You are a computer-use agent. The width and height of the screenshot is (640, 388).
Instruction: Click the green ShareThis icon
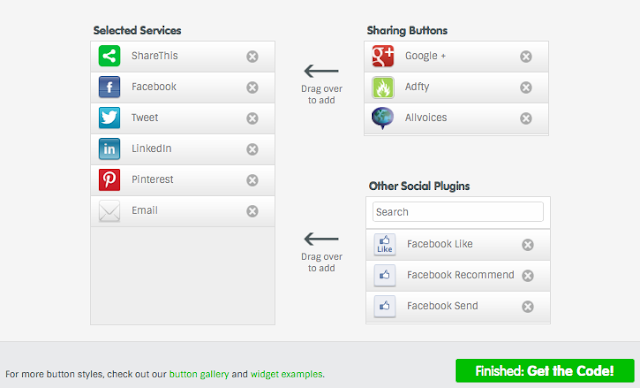109,56
